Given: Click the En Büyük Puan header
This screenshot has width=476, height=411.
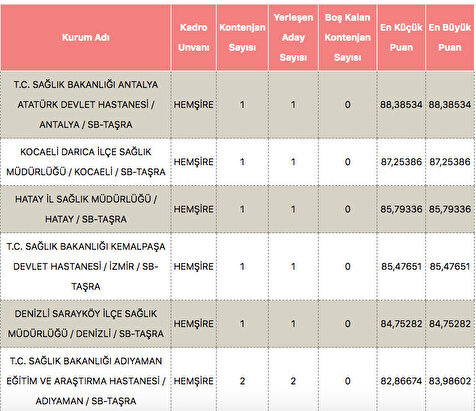Looking at the screenshot, I should click(x=450, y=37).
